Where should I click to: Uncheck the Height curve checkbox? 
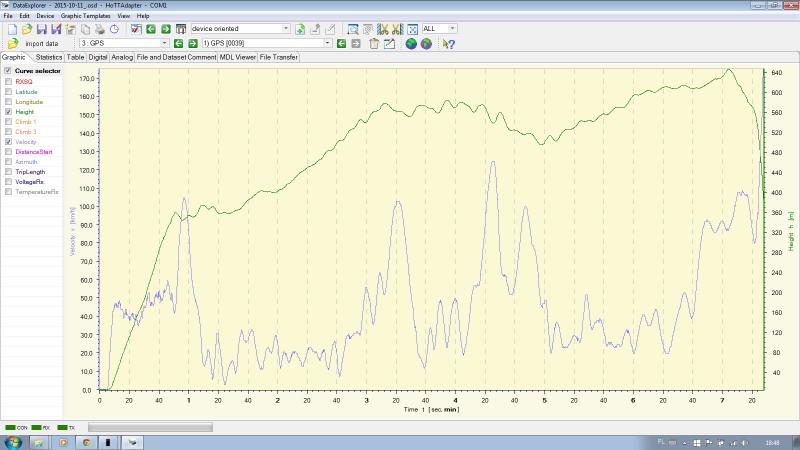pyautogui.click(x=9, y=112)
